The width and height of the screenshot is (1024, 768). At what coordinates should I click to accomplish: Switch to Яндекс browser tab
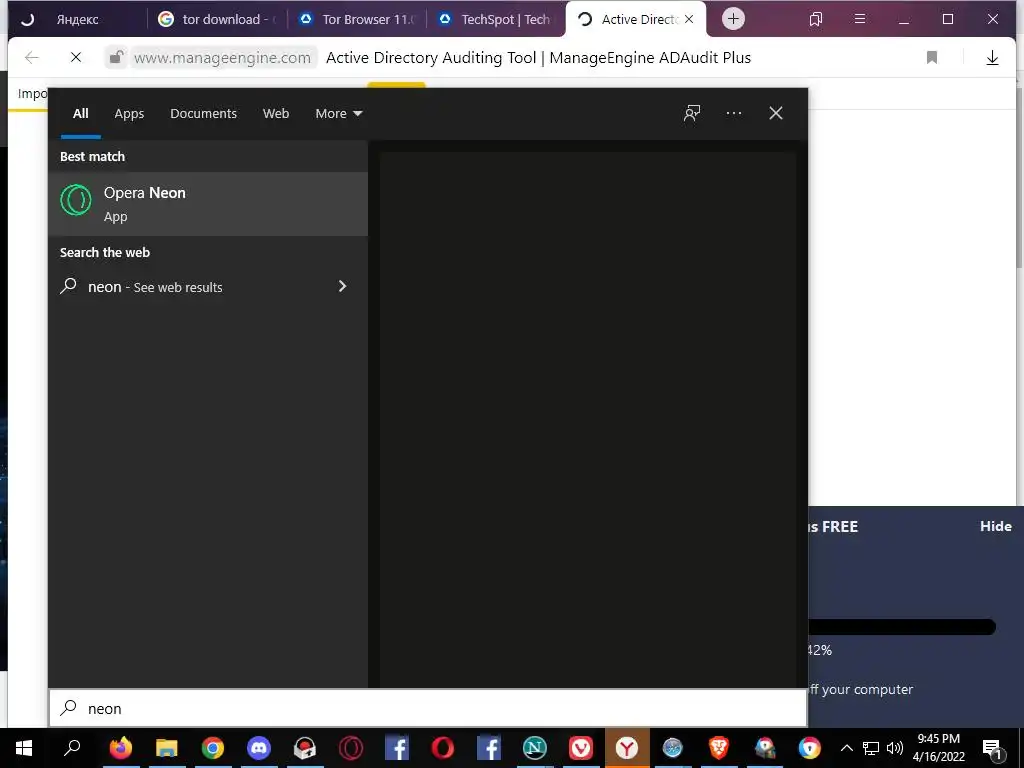77,20
